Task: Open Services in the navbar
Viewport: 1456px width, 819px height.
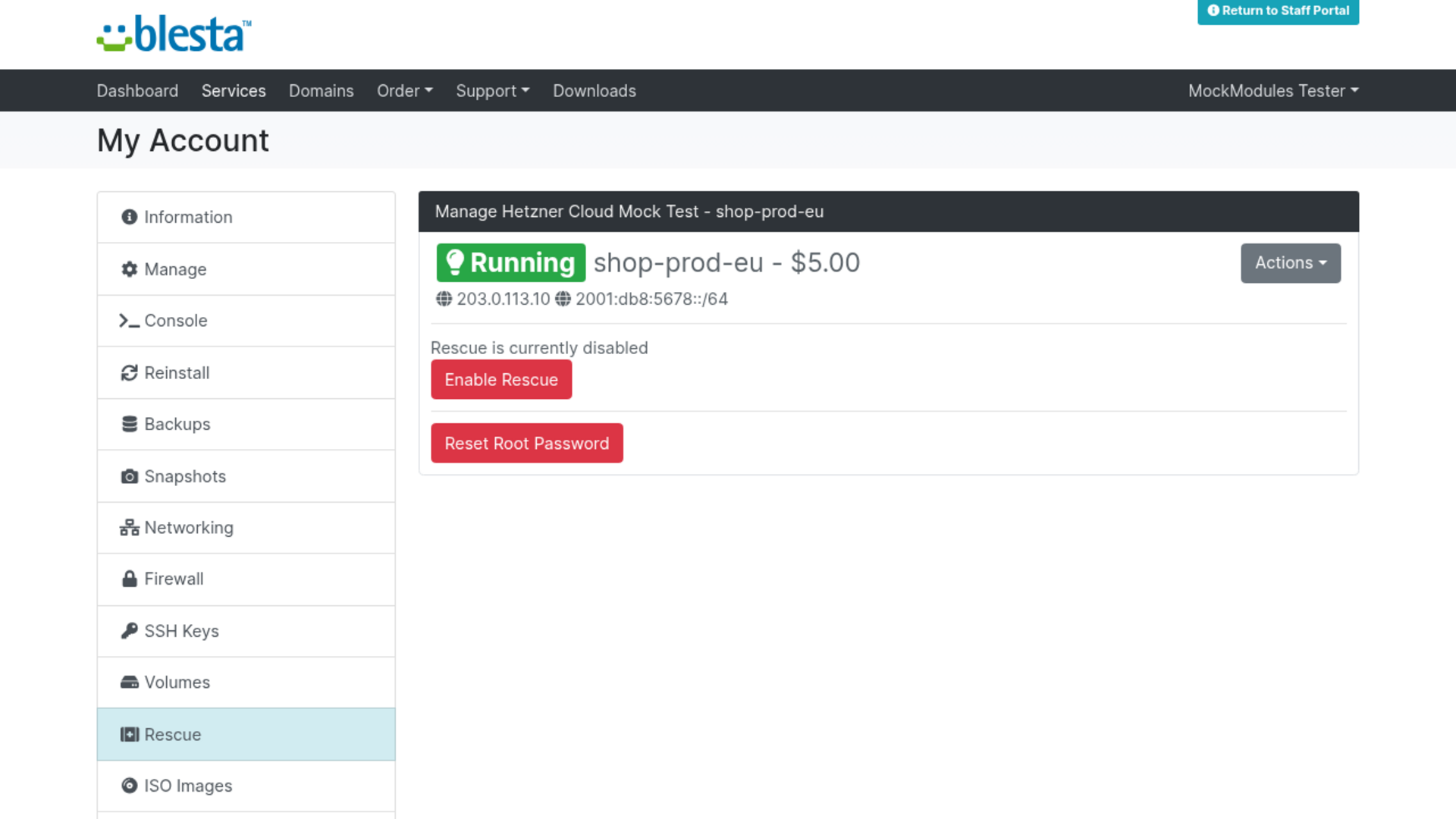Action: pos(234,91)
